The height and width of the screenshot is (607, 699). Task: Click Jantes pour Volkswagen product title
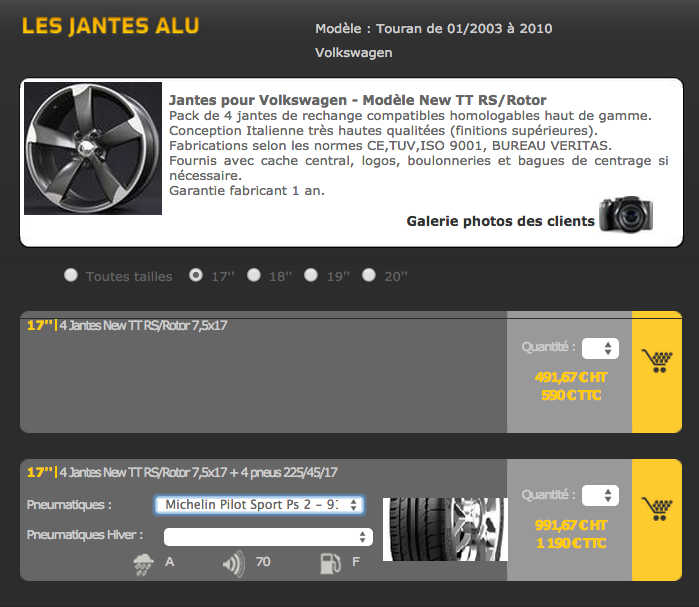(358, 100)
